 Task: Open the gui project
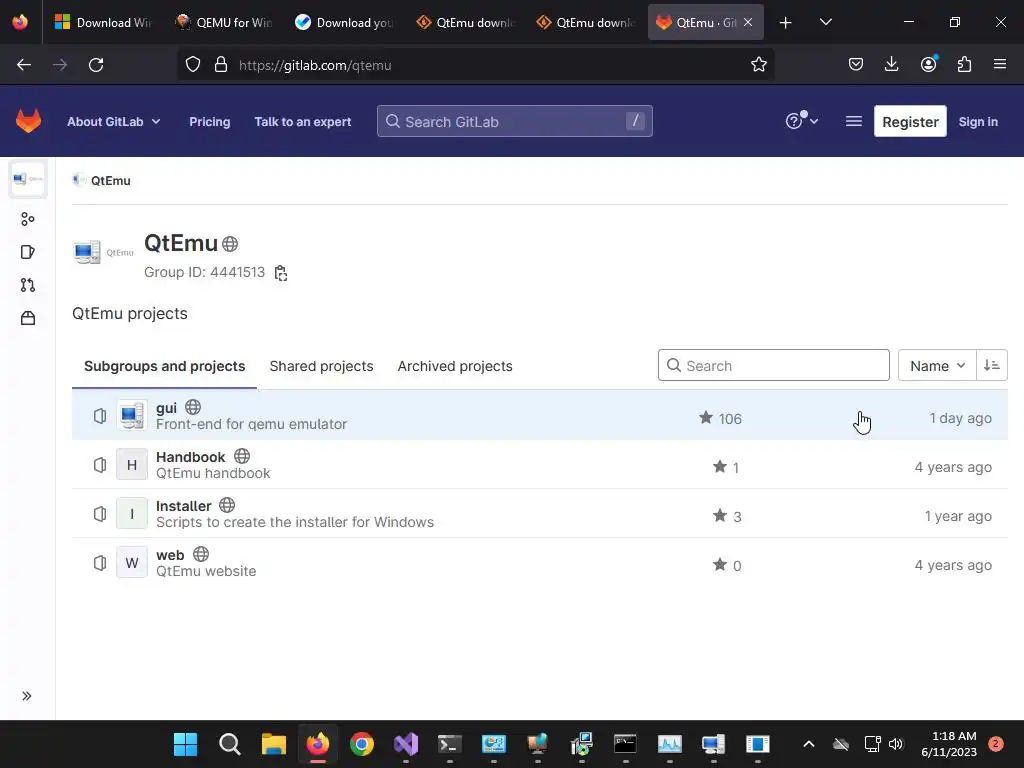(x=166, y=408)
